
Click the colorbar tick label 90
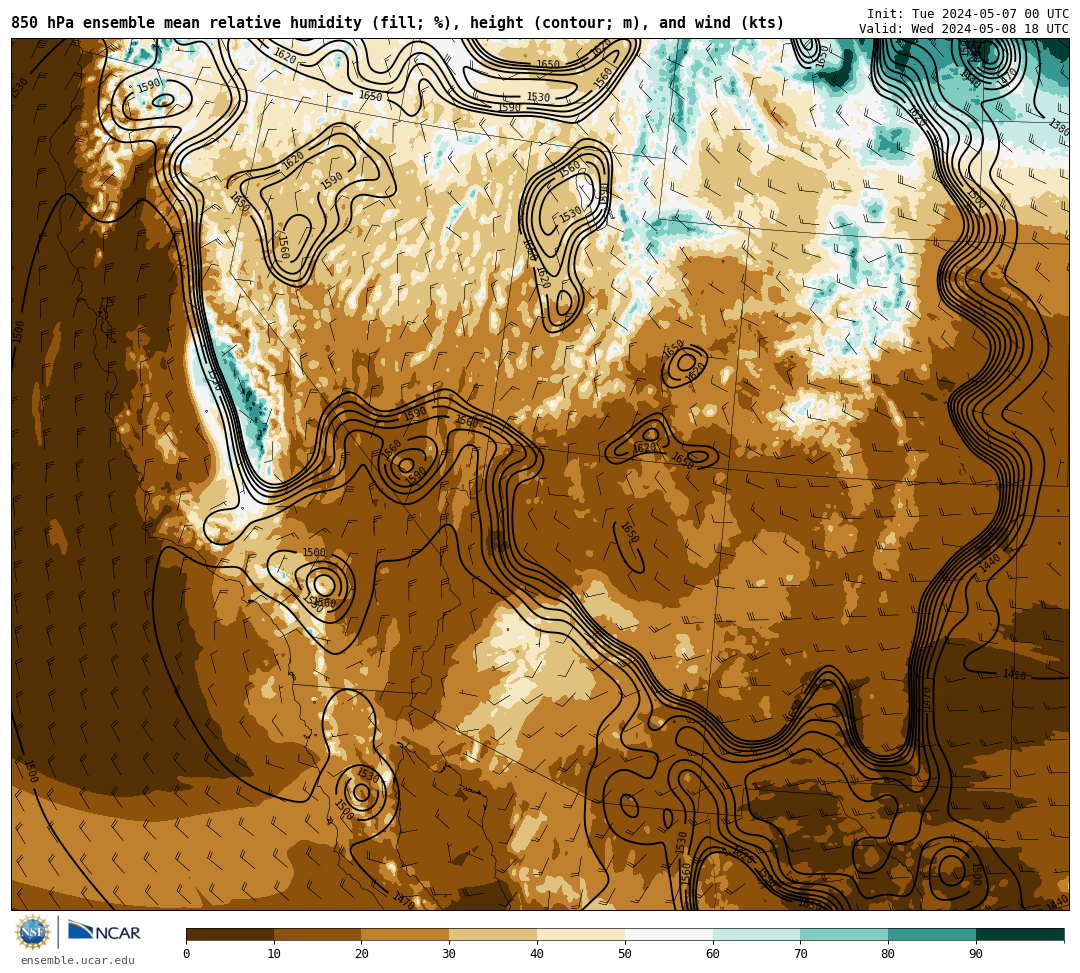click(976, 954)
